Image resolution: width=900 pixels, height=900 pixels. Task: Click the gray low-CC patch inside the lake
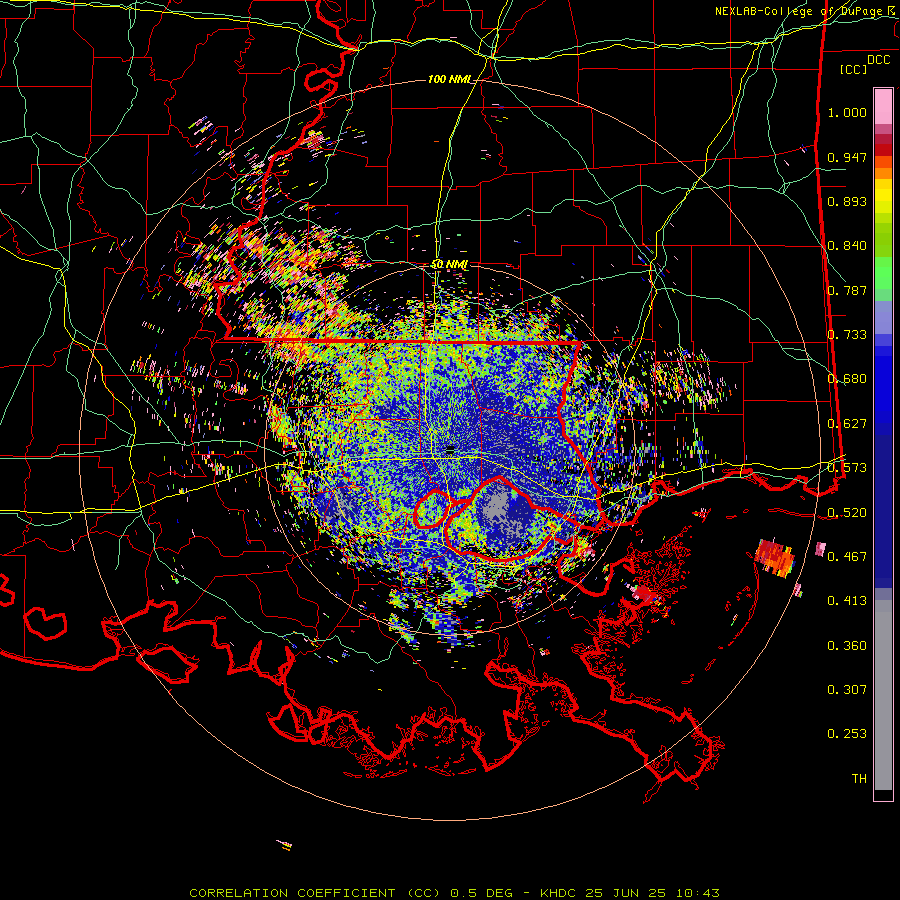(x=495, y=508)
